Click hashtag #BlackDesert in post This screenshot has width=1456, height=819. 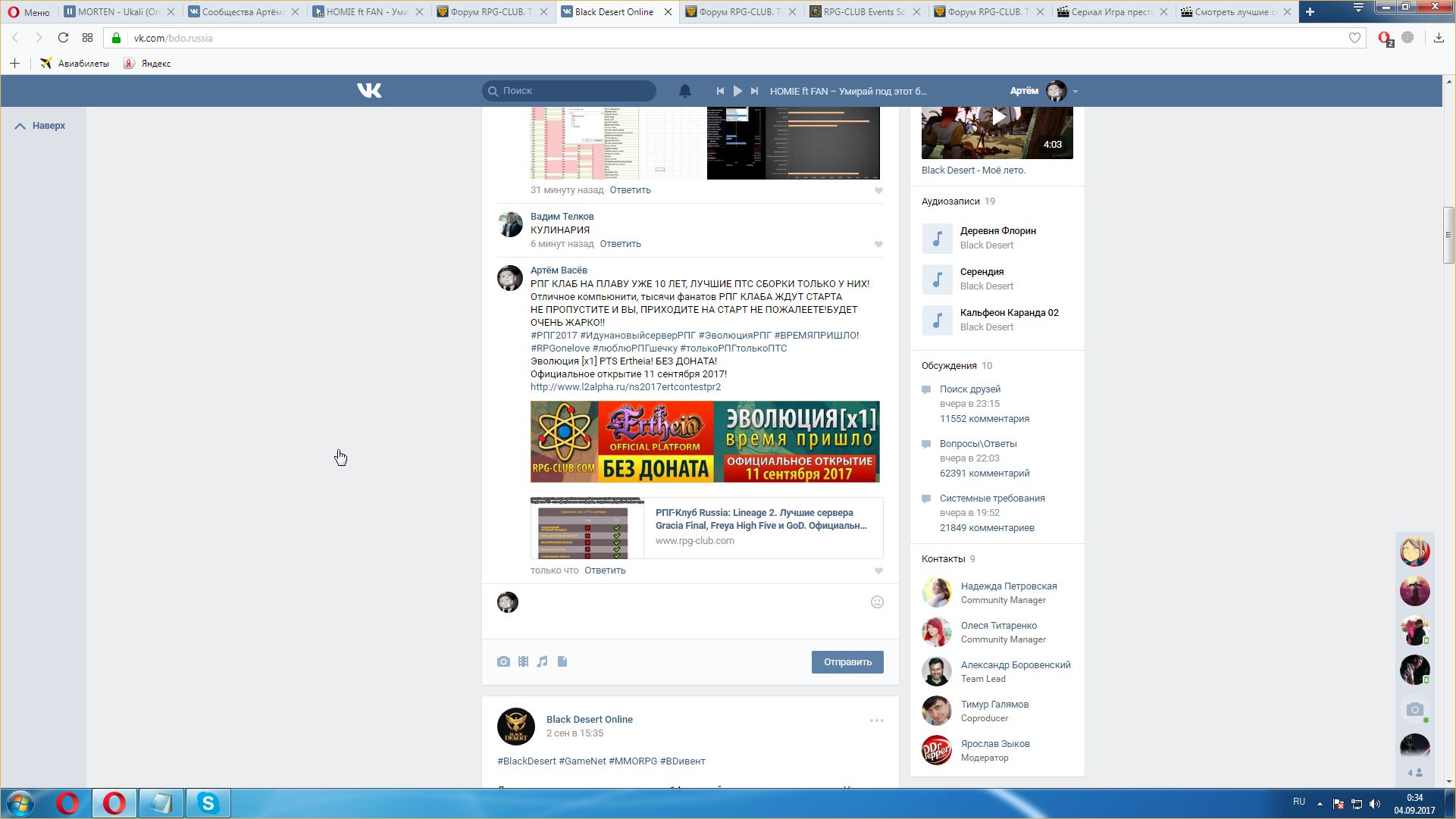pos(527,761)
